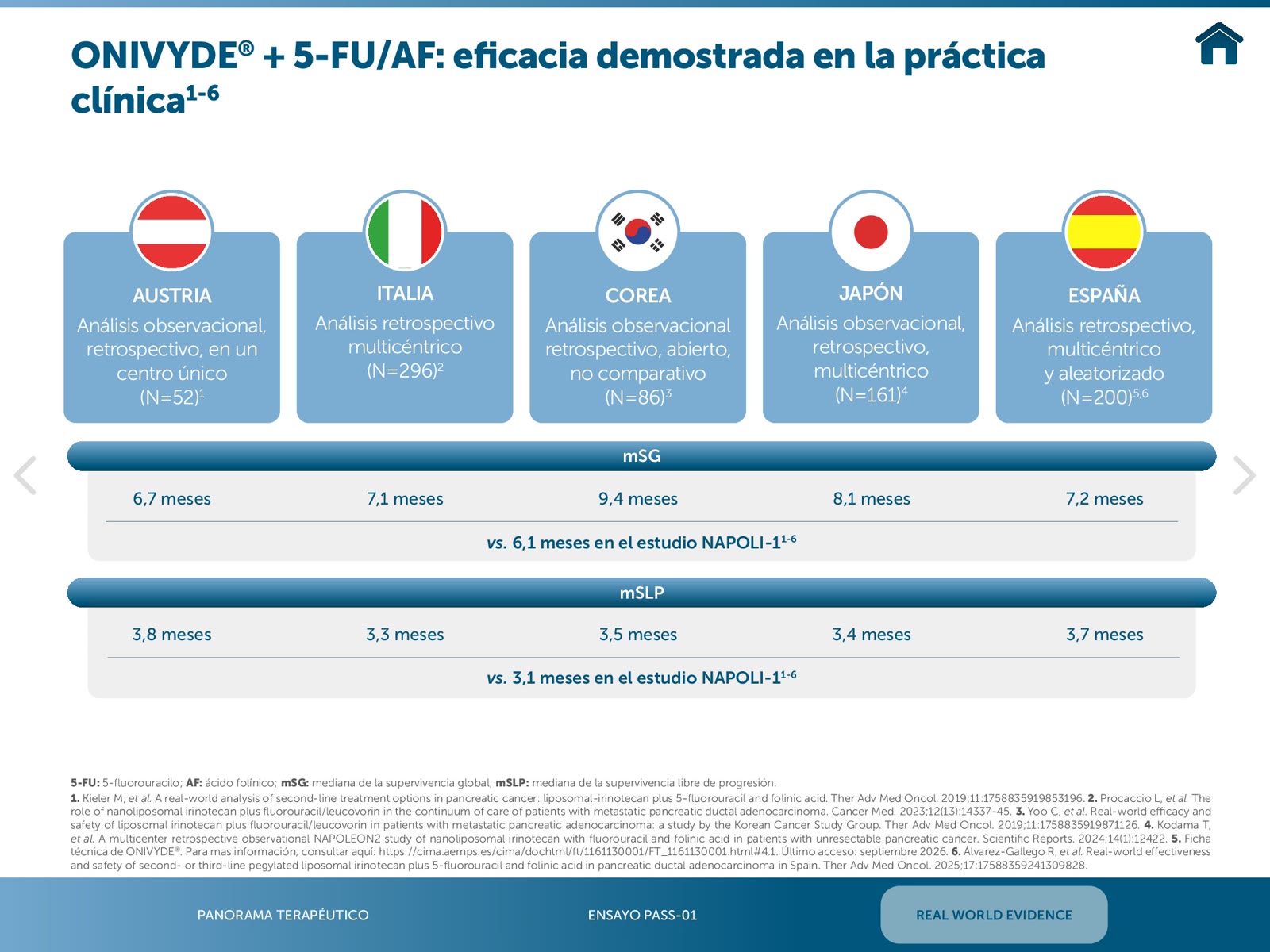1270x952 pixels.
Task: Select the Austria flag icon
Action: pyautogui.click(x=171, y=232)
